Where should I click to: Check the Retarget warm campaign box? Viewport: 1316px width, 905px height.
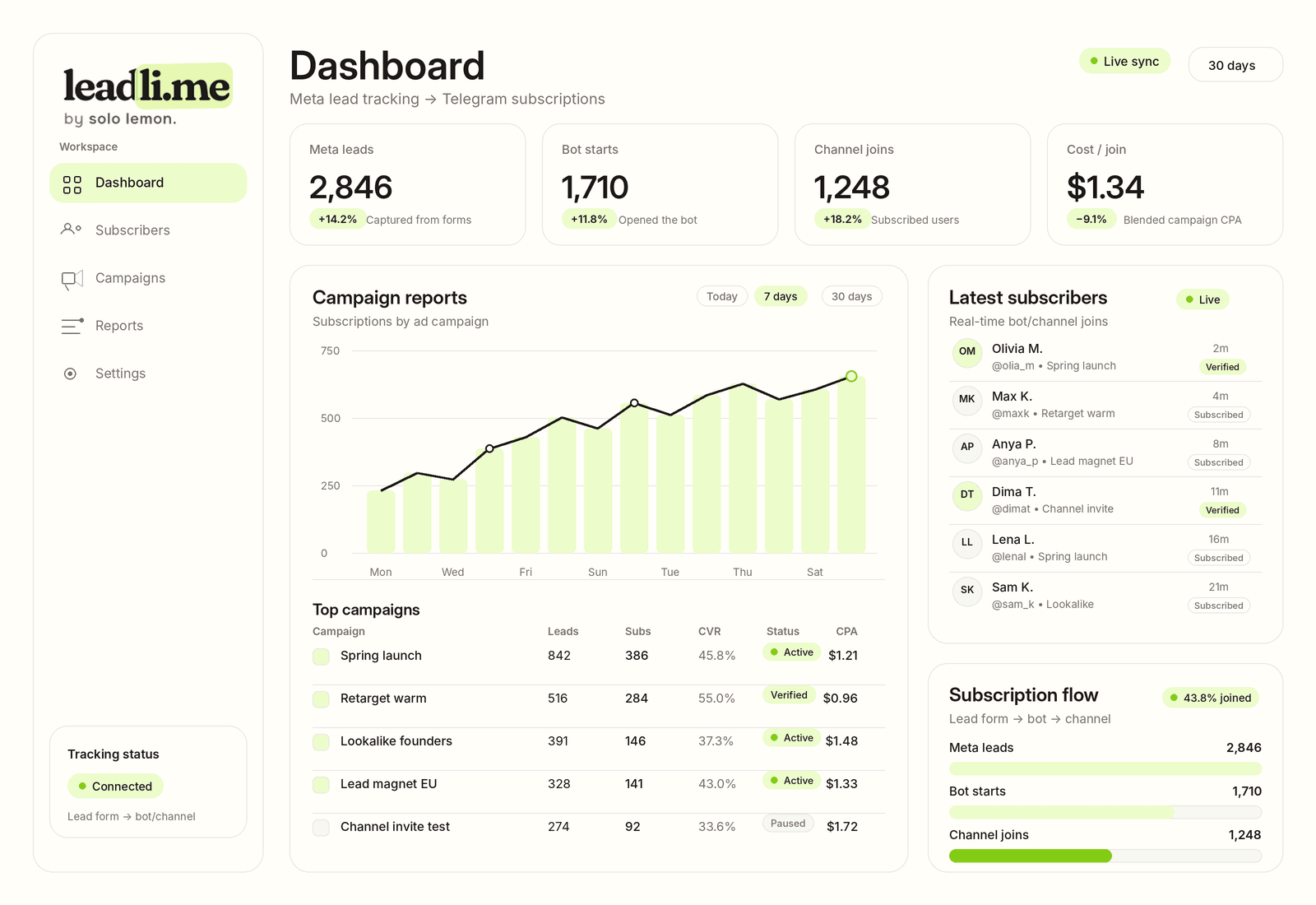click(x=321, y=699)
